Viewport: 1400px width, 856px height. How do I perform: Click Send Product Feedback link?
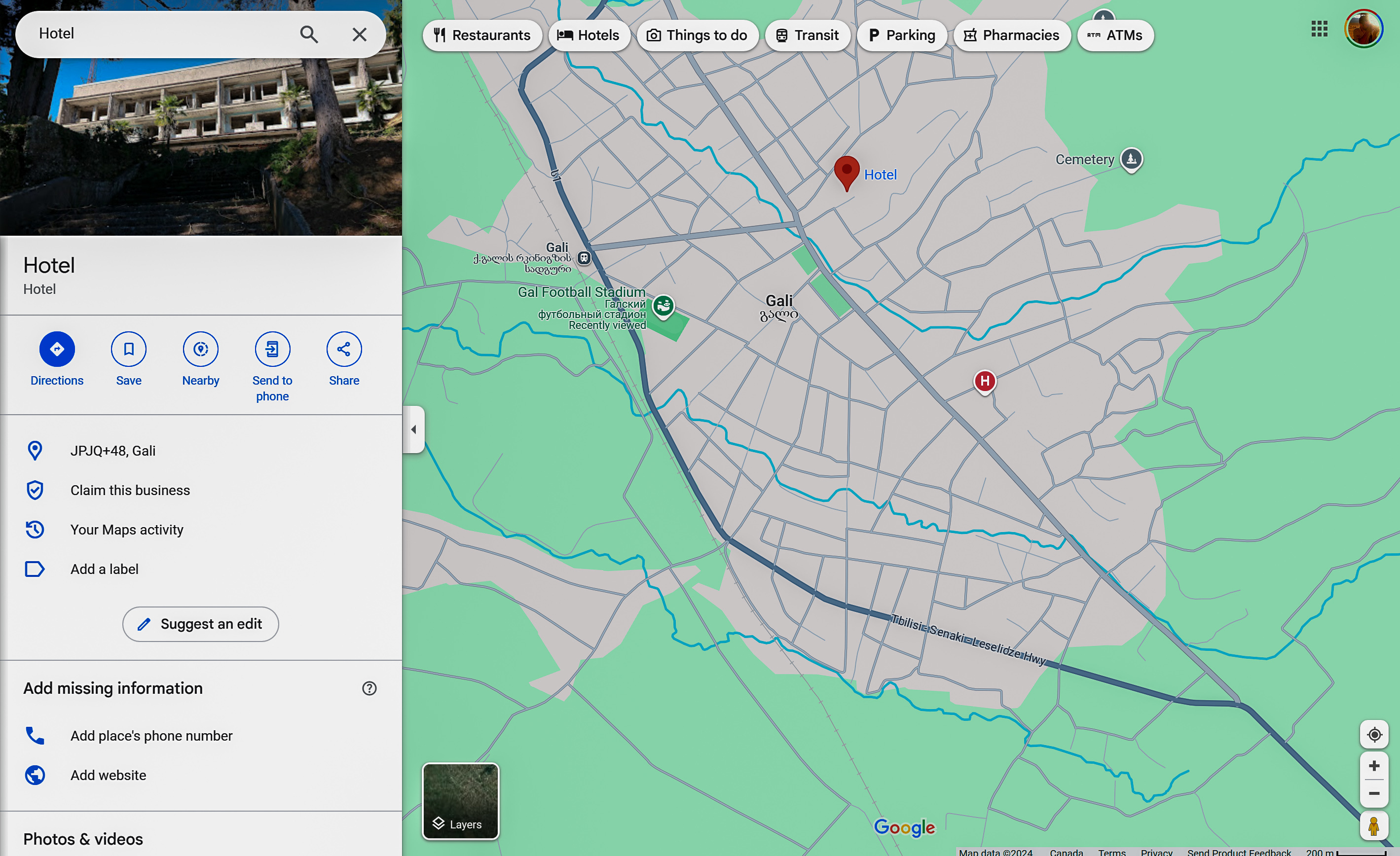pos(1239,852)
